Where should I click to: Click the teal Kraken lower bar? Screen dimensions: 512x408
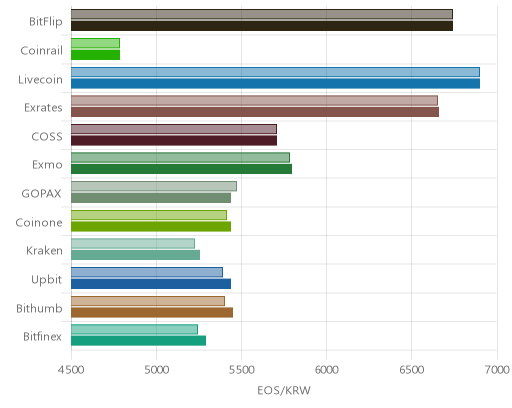coord(135,255)
